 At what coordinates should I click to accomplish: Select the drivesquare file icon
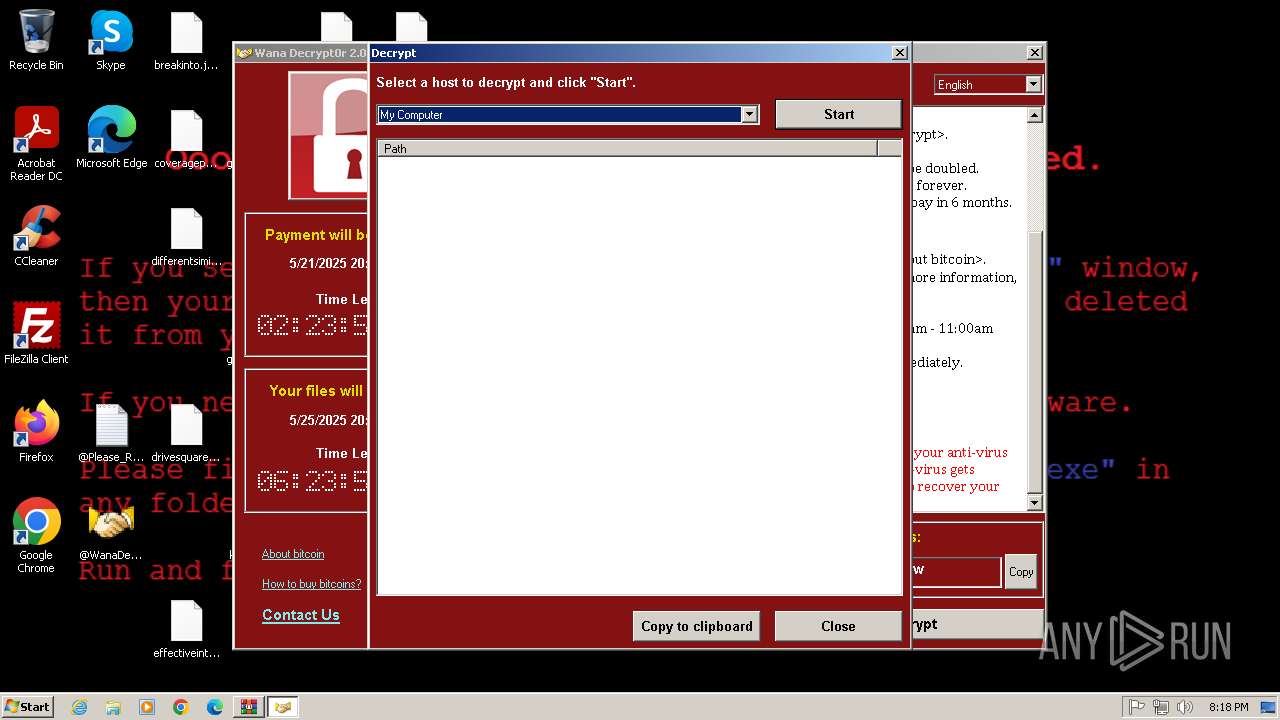tap(186, 432)
